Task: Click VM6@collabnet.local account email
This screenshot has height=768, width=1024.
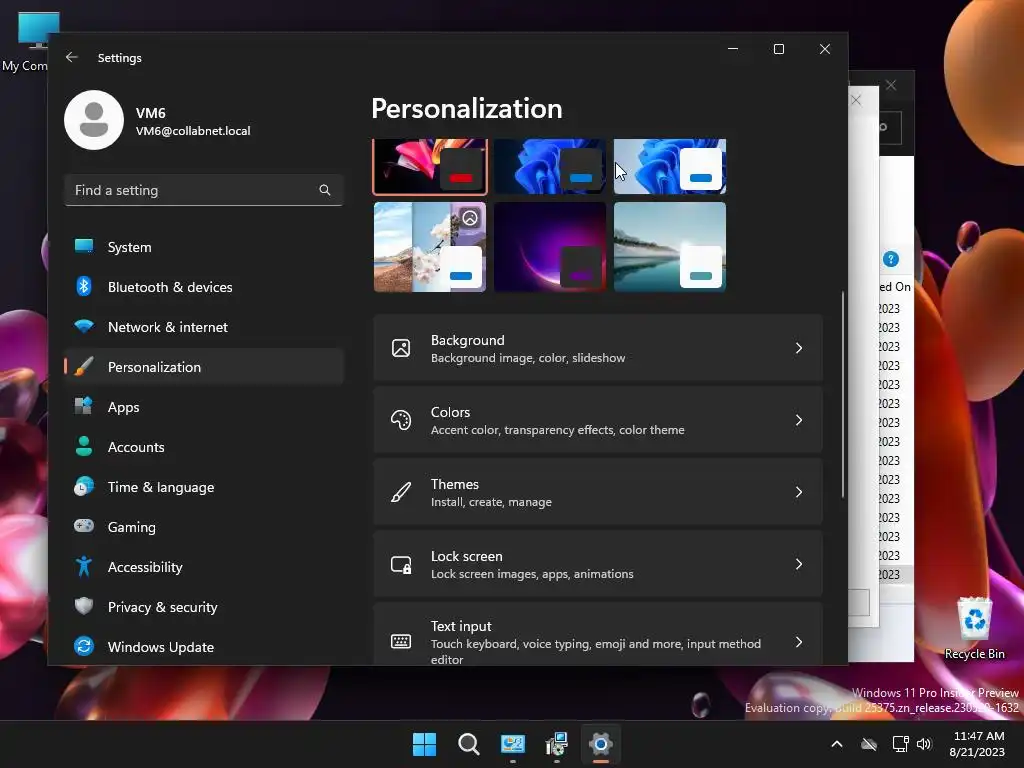Action: point(193,131)
